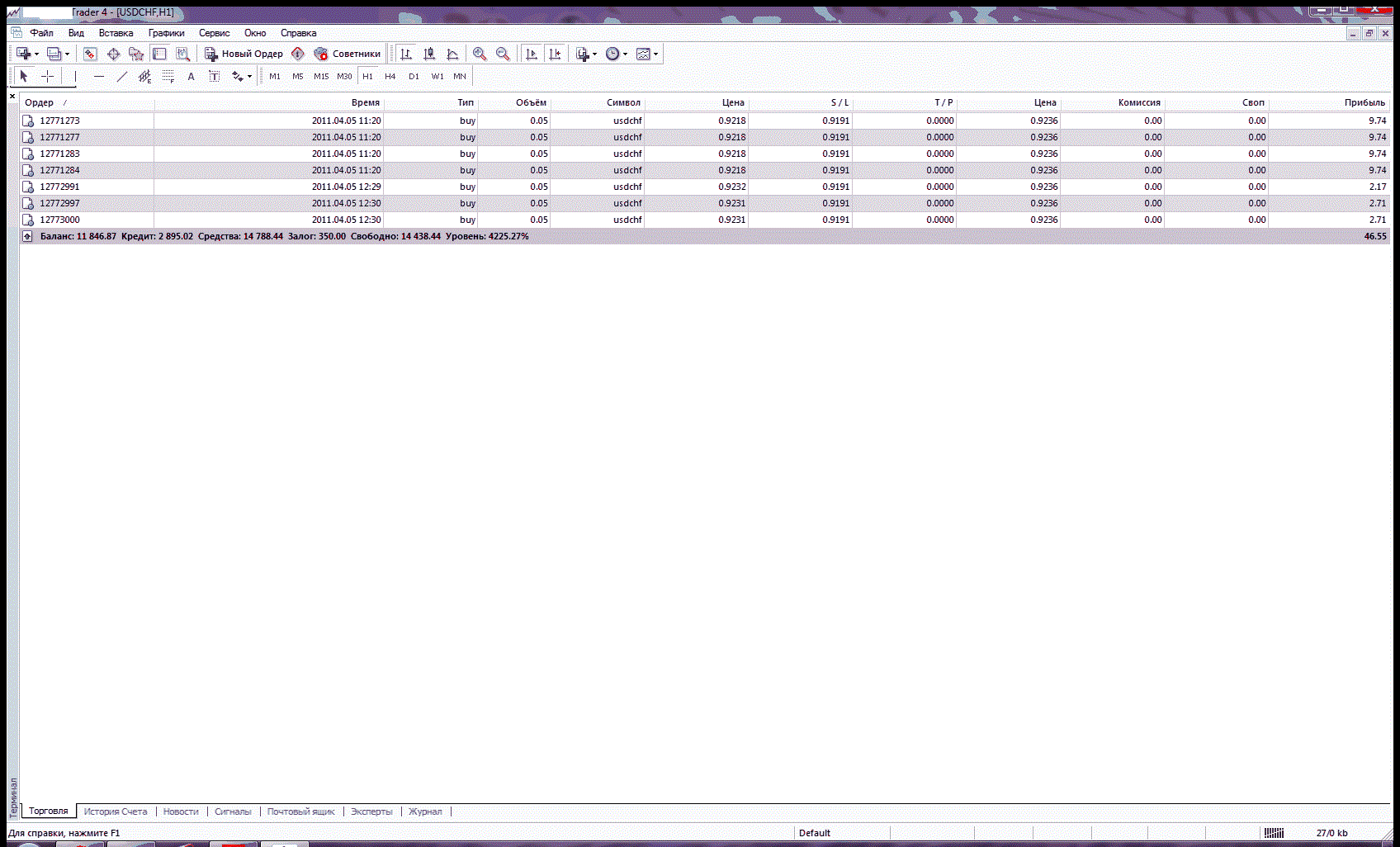Select H4 timeframe

pyautogui.click(x=390, y=76)
